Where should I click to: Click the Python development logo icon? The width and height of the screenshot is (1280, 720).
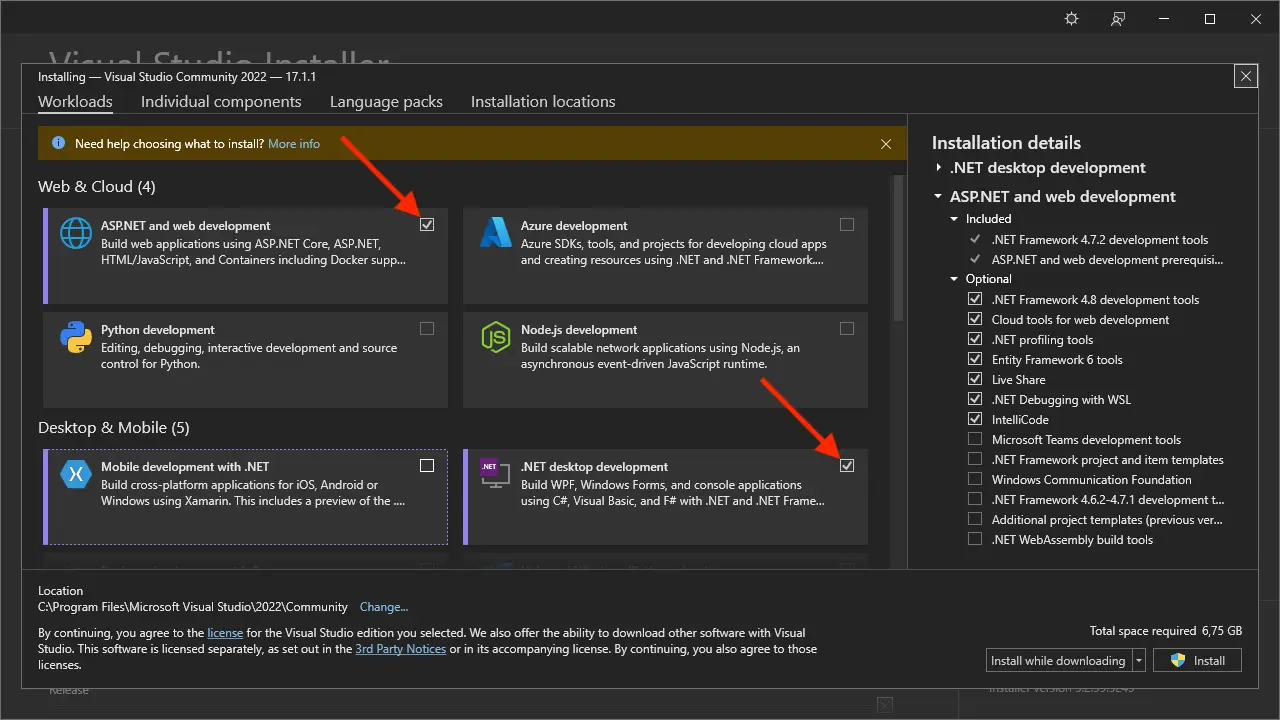[76, 337]
